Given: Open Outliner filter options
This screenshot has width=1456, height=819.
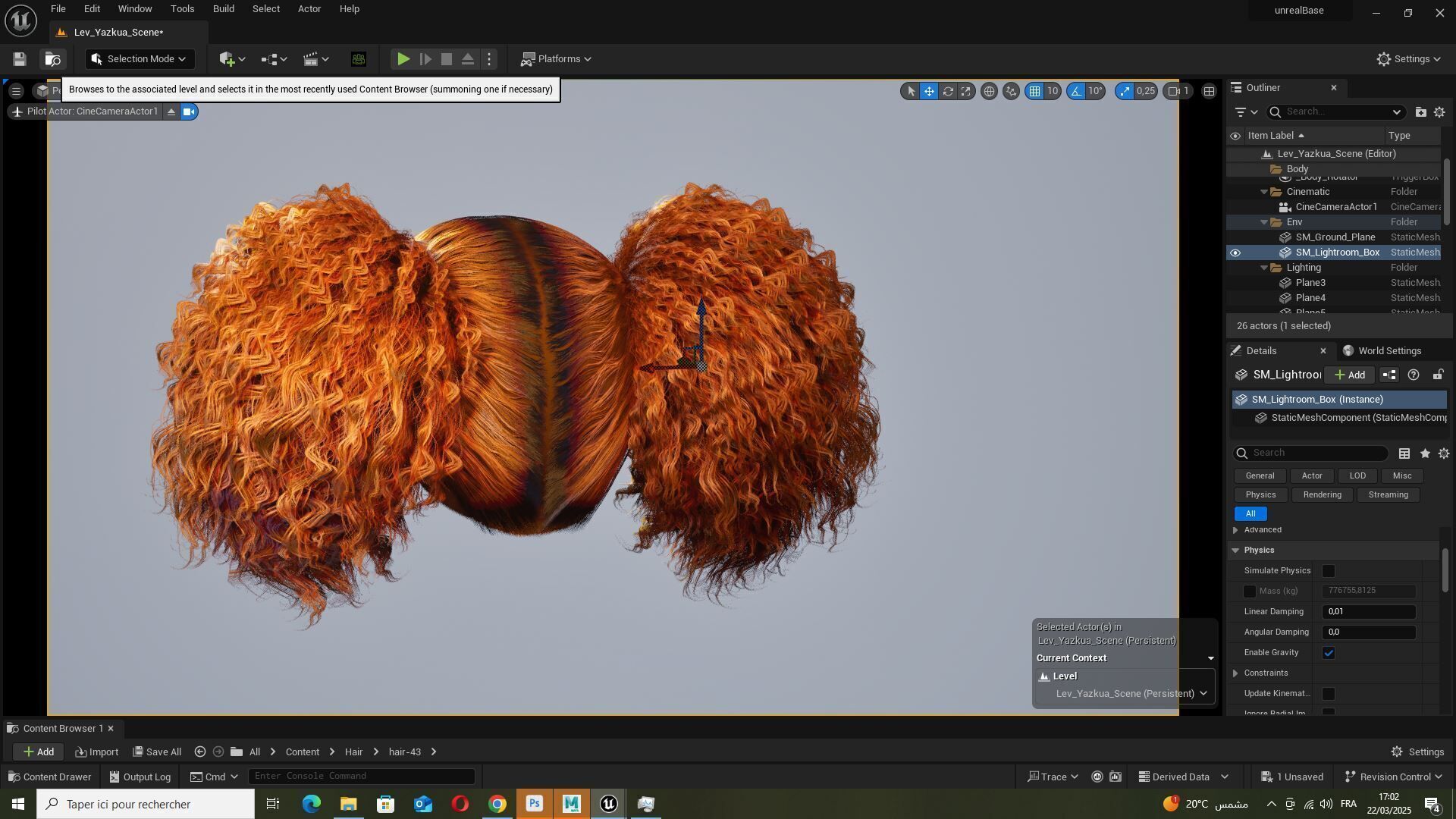Looking at the screenshot, I should pos(1245,112).
